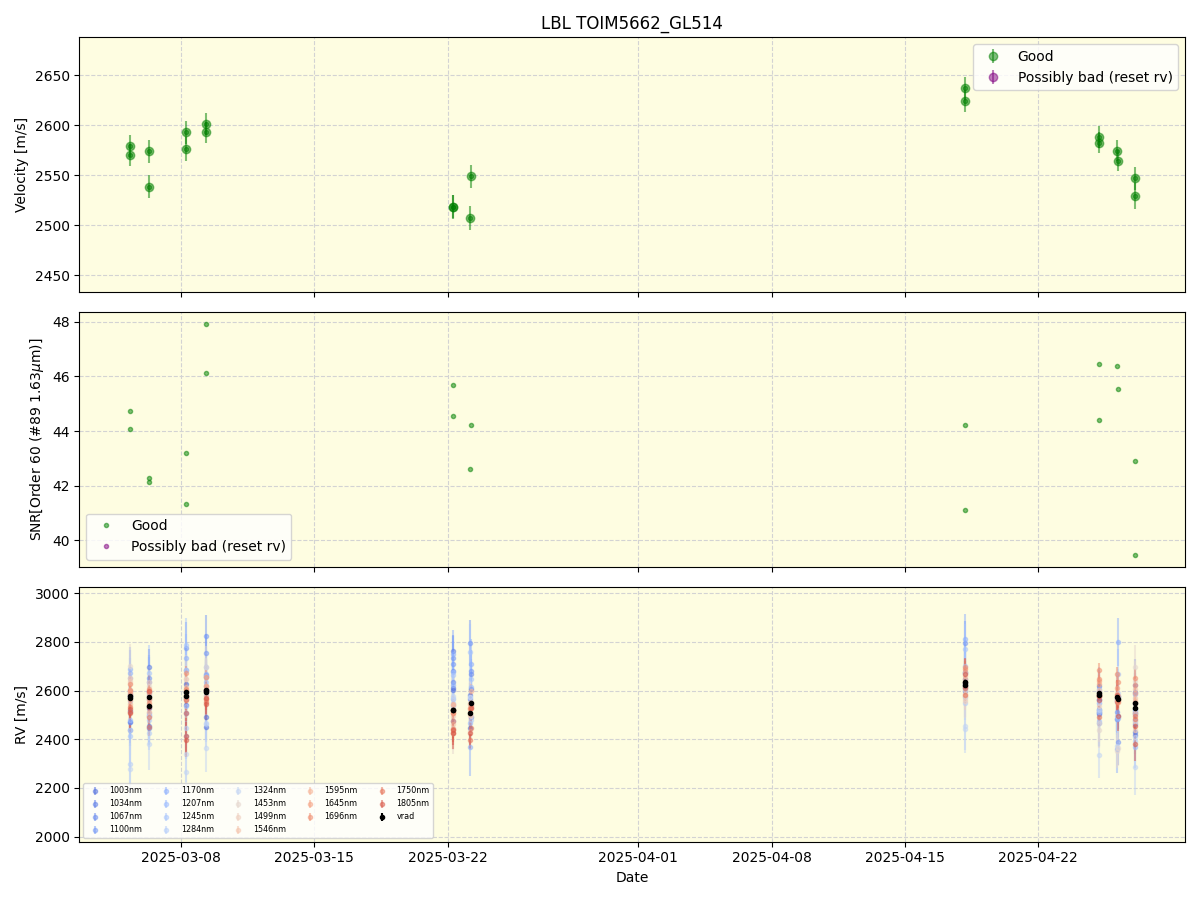This screenshot has width=1200, height=900.
Task: Click the 1245nm legend entry
Action: click(189, 816)
